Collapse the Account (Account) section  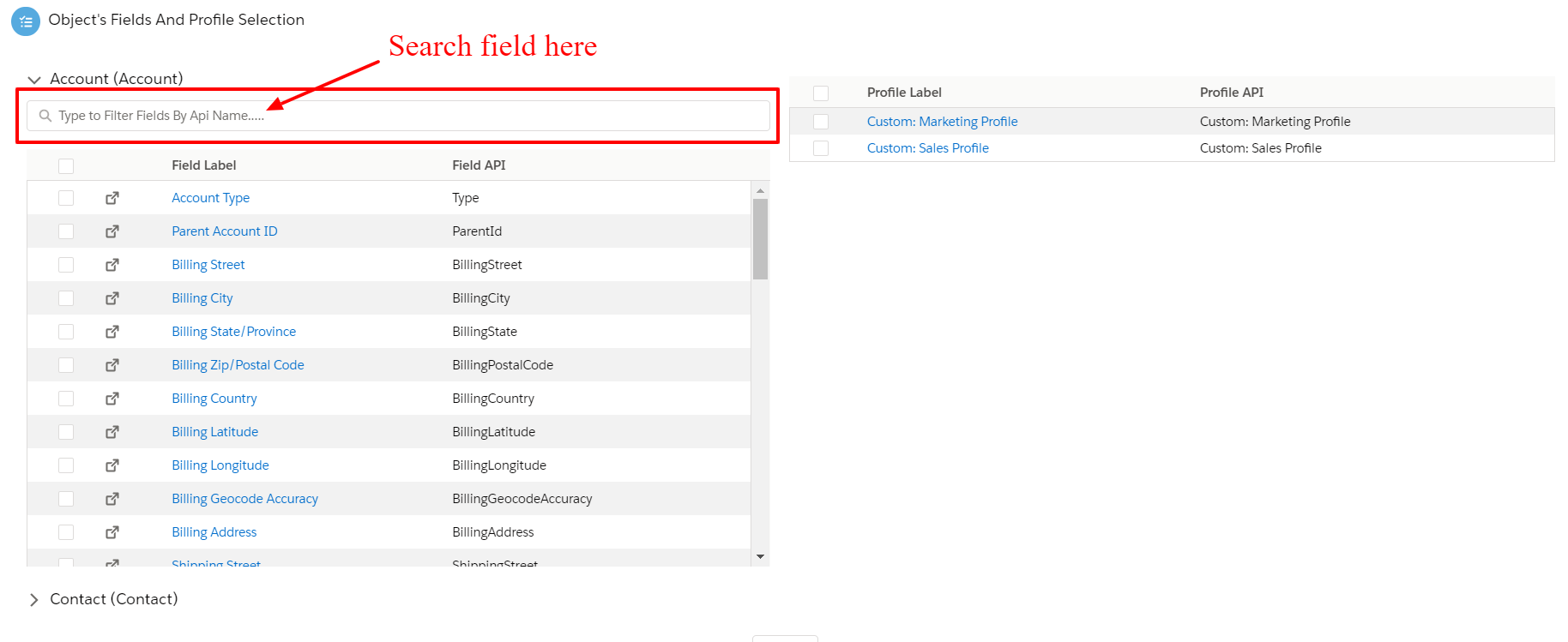(x=34, y=80)
